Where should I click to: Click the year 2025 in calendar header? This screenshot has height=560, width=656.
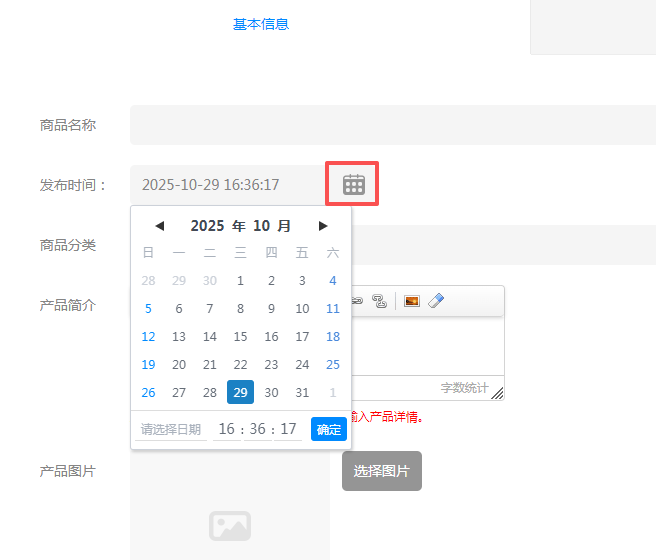click(x=208, y=226)
